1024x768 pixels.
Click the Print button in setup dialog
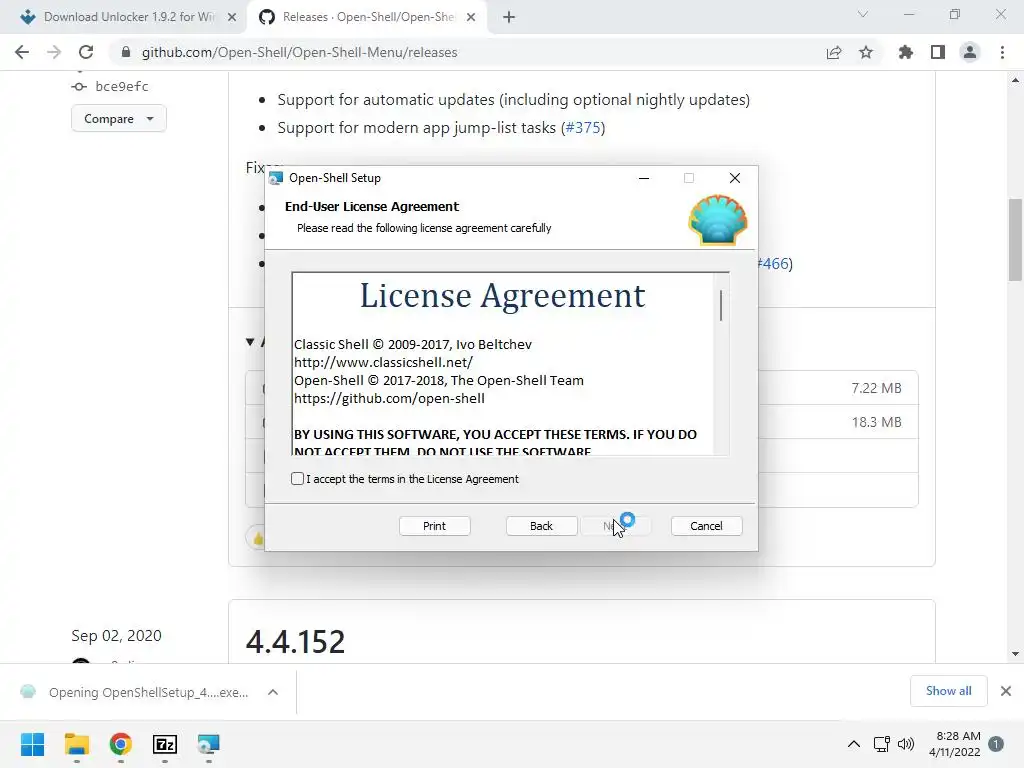[434, 526]
